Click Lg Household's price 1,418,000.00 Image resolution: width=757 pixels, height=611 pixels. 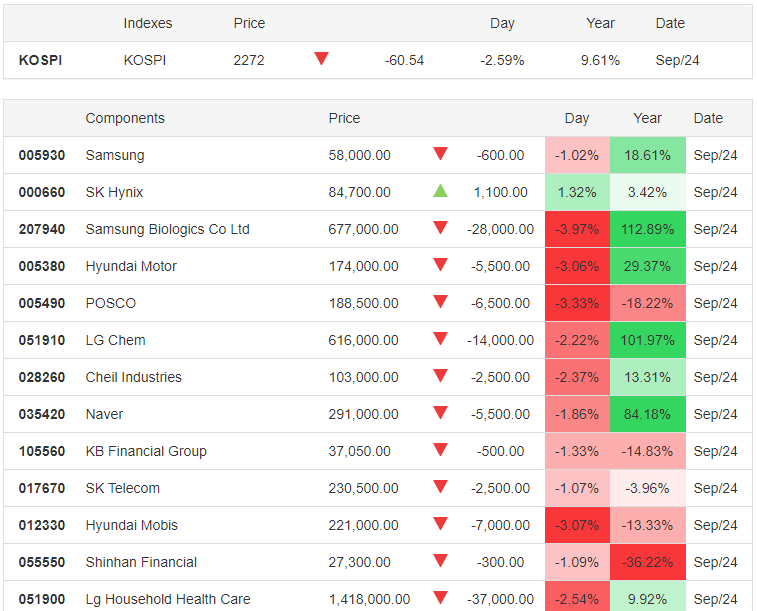369,599
